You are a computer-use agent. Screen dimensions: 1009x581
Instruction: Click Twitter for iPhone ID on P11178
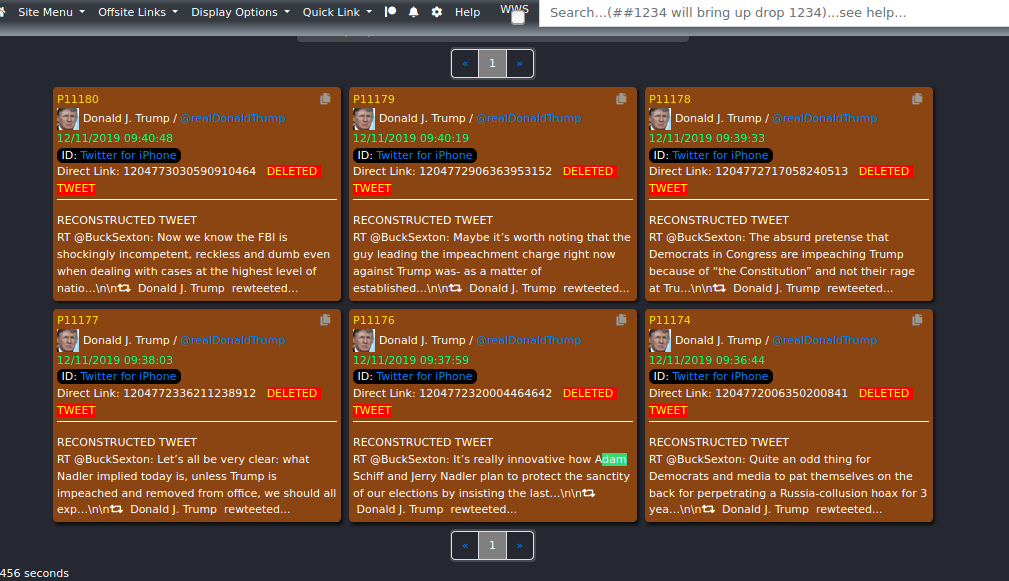pos(720,155)
